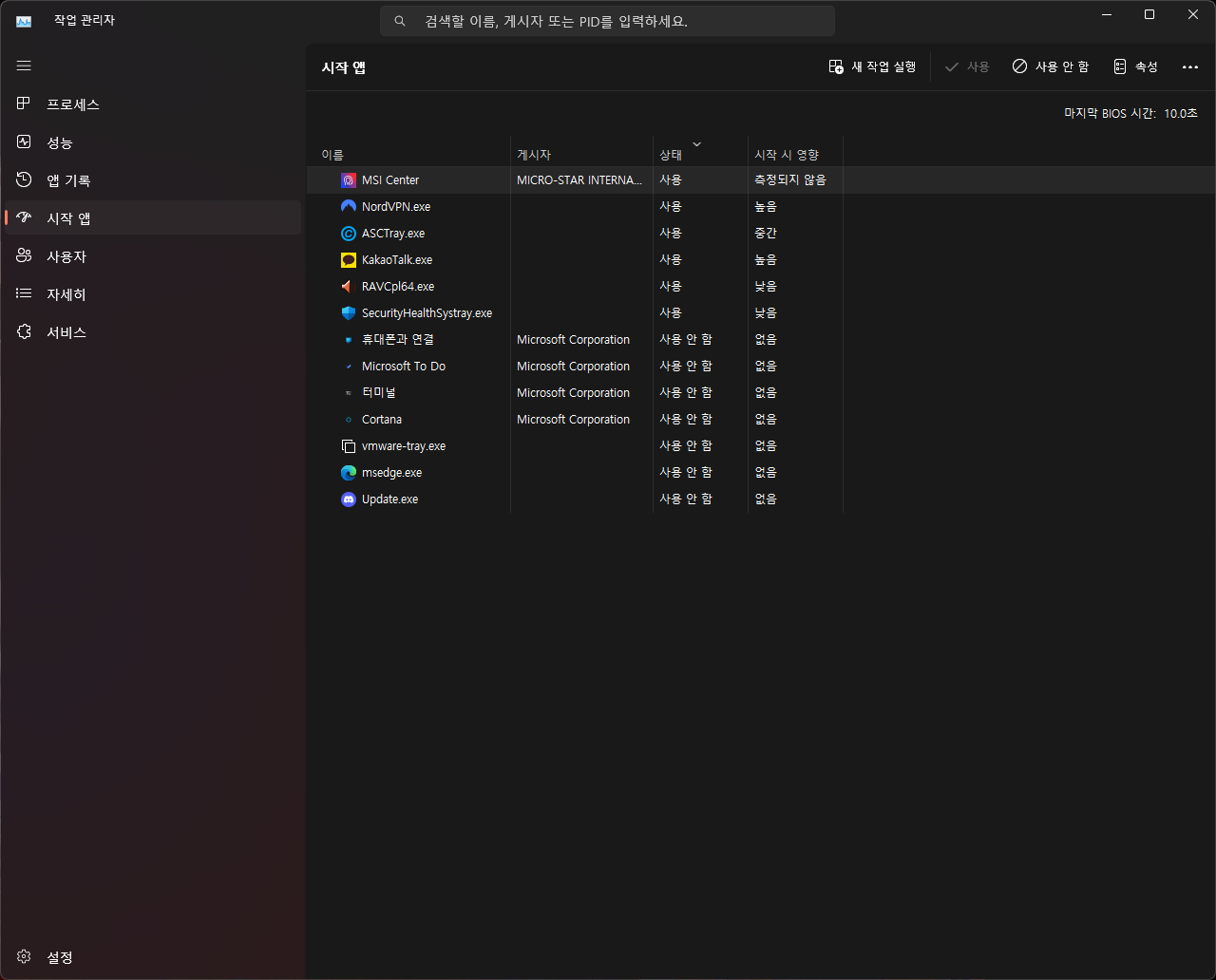Click the 시작 앱 page heading
1216x980 pixels.
click(344, 67)
